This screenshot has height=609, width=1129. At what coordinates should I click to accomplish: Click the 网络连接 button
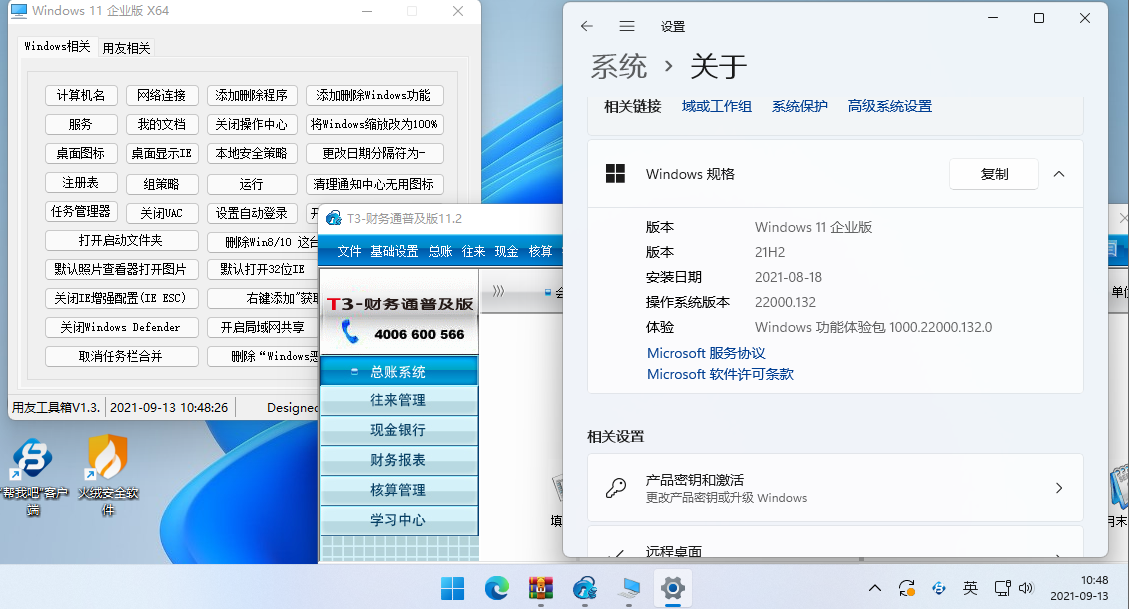coord(161,95)
